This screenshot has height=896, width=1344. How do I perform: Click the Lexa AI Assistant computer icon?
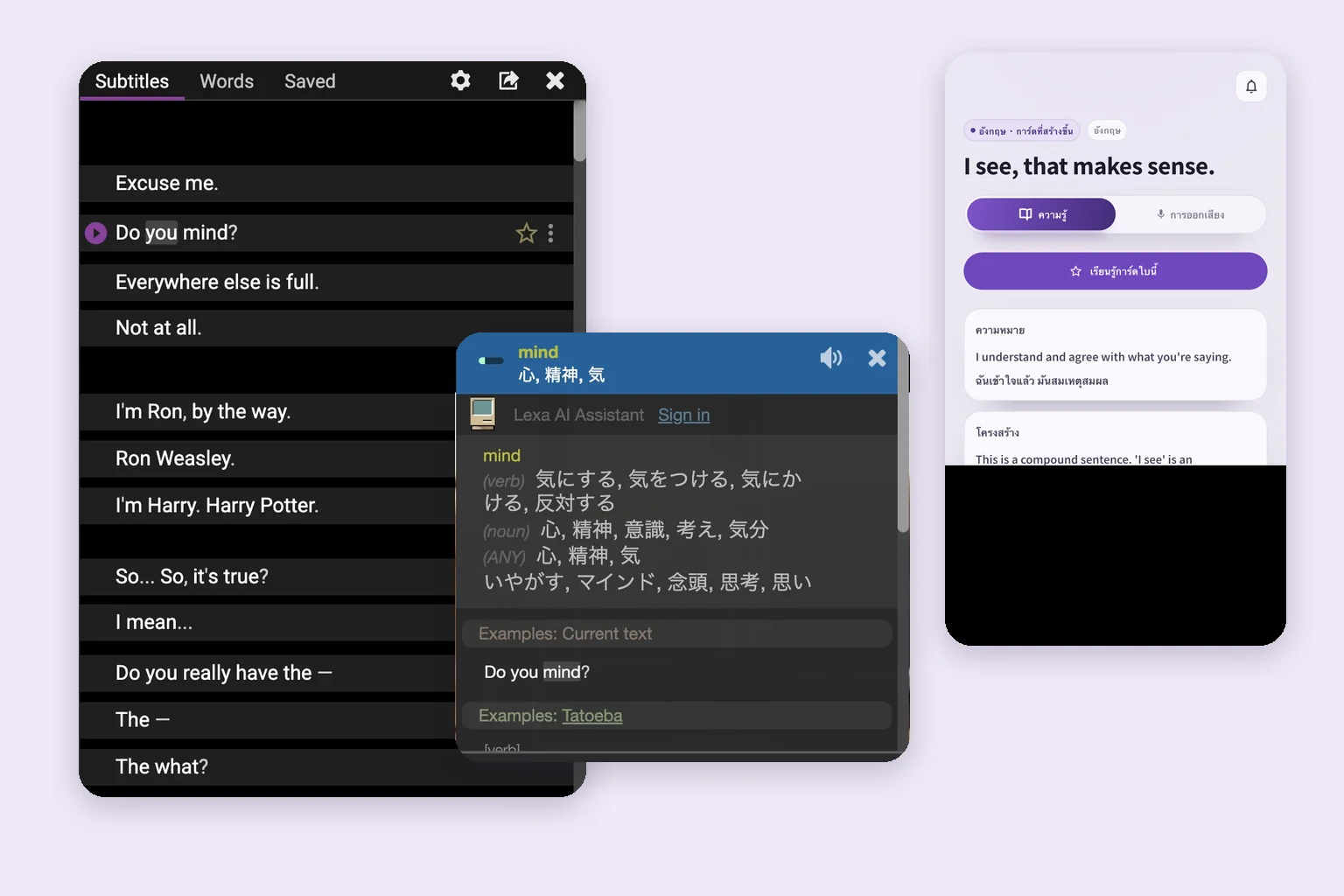pos(482,414)
